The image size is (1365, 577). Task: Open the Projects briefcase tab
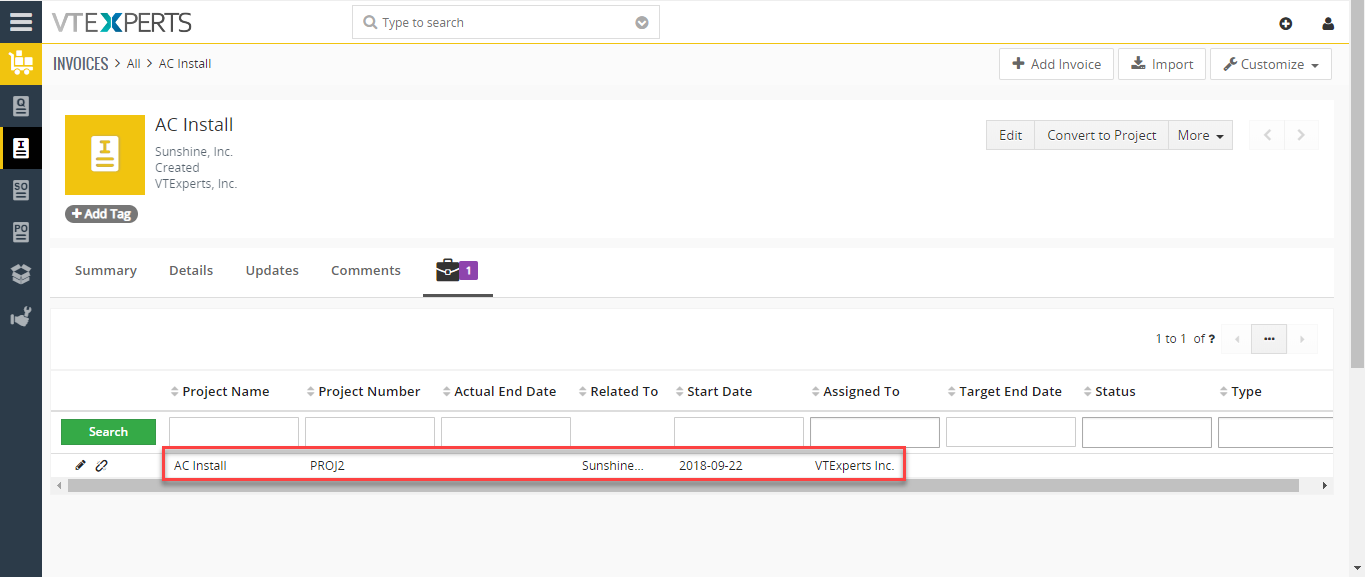click(458, 270)
